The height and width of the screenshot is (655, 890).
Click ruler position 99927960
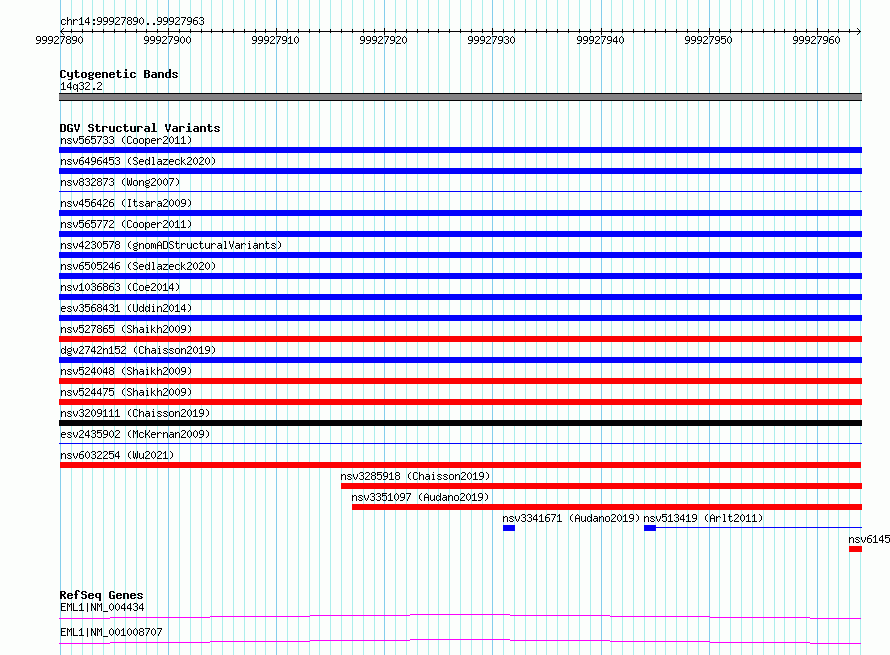click(816, 40)
